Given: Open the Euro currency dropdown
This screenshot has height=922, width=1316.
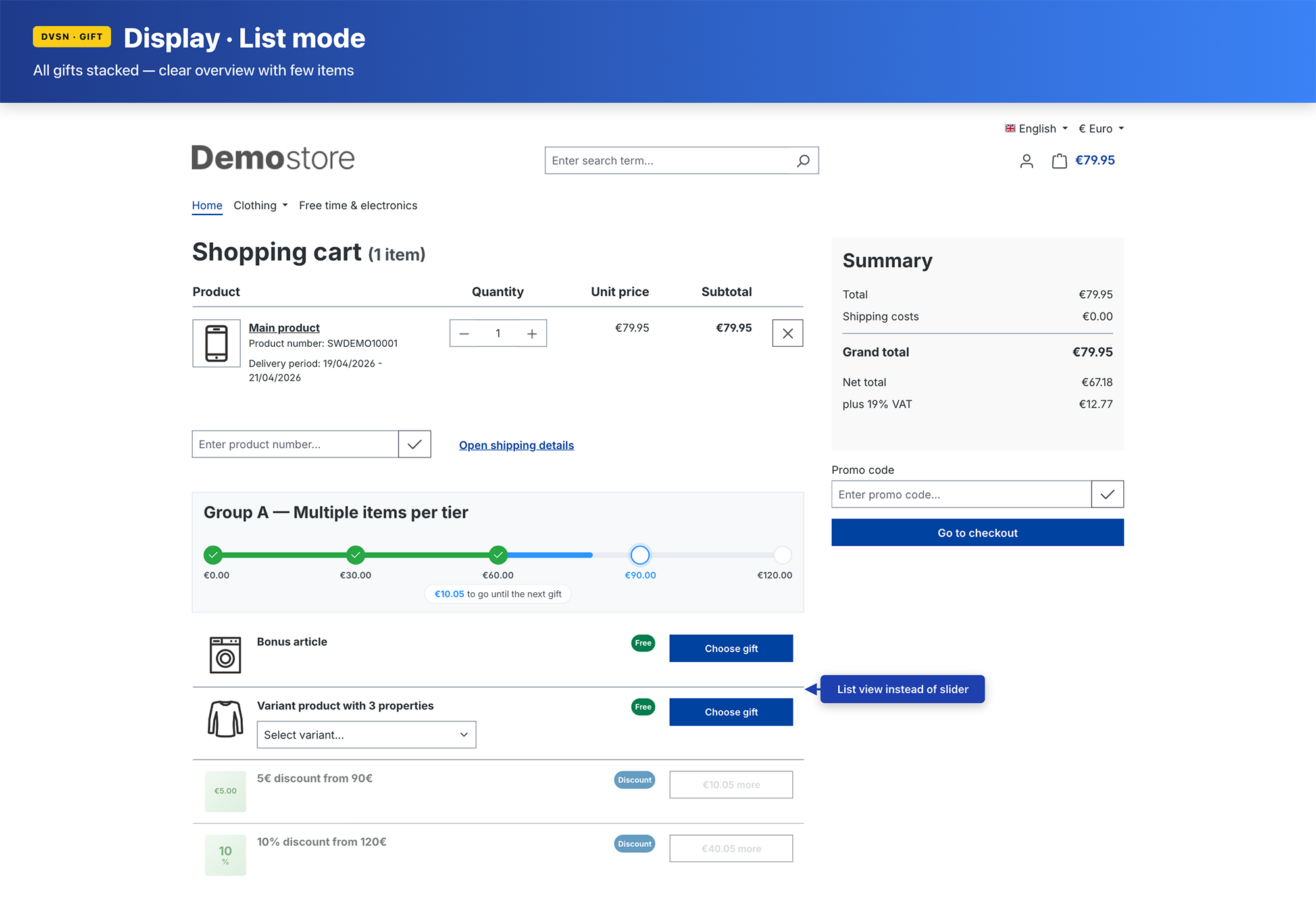Looking at the screenshot, I should click(x=1101, y=129).
